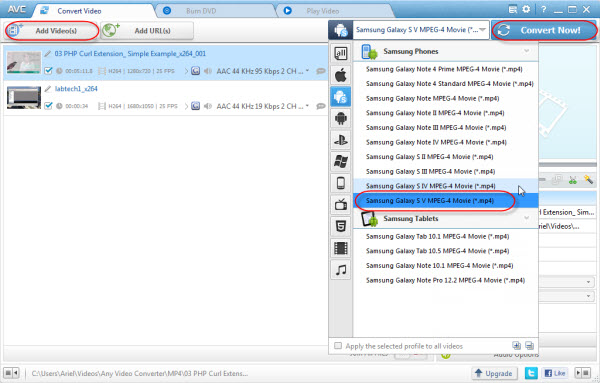Choose Samsung Galaxy Note 4 Prime MPEG-4 Movie
Screen dimensions: 600x383
click(445, 69)
